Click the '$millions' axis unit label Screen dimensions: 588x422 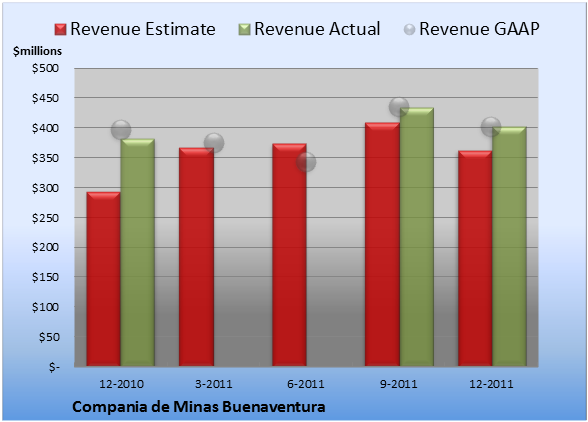(x=37, y=51)
